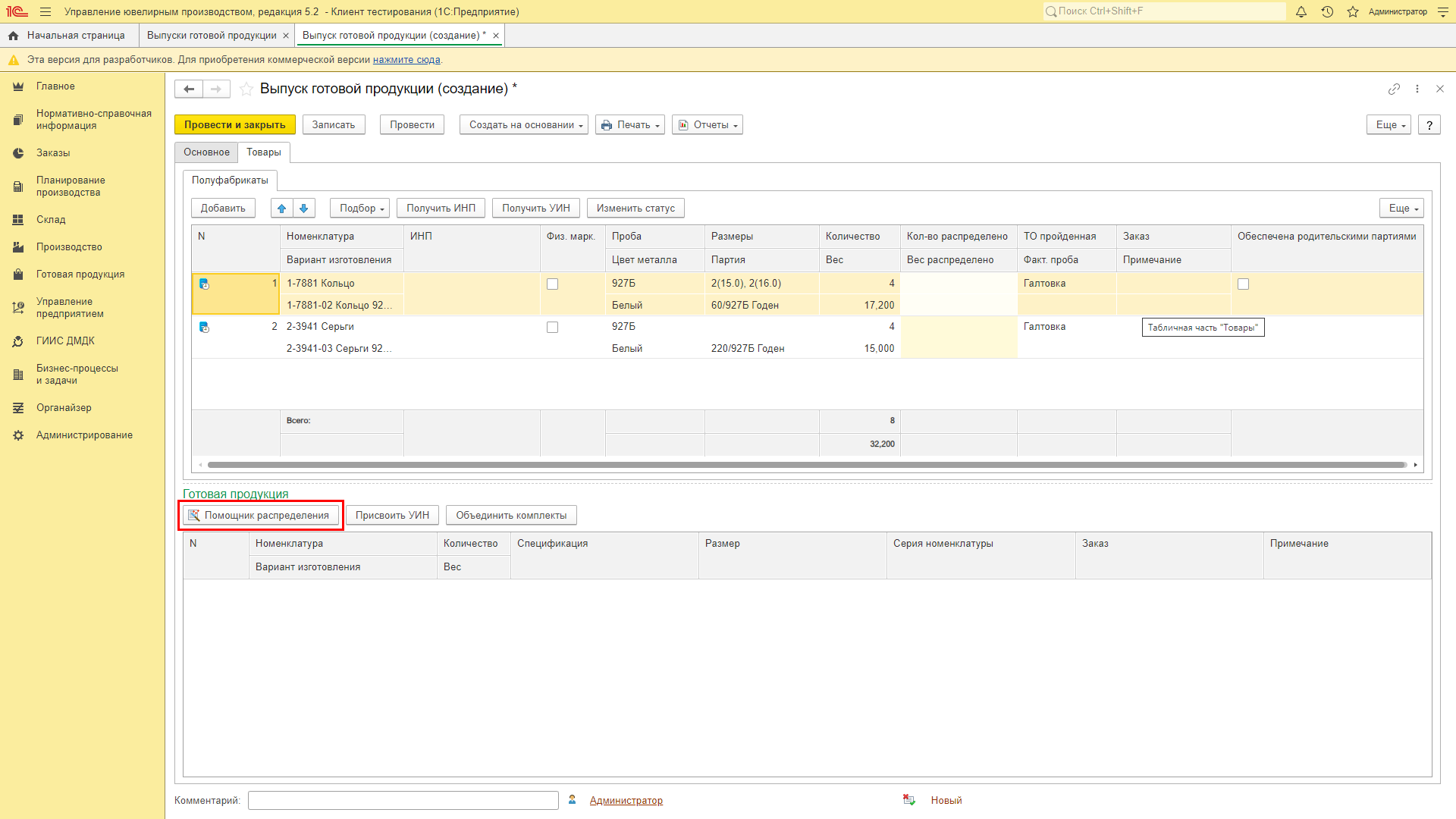
Task: Click the Администрирование gear icon
Action: [x=18, y=435]
